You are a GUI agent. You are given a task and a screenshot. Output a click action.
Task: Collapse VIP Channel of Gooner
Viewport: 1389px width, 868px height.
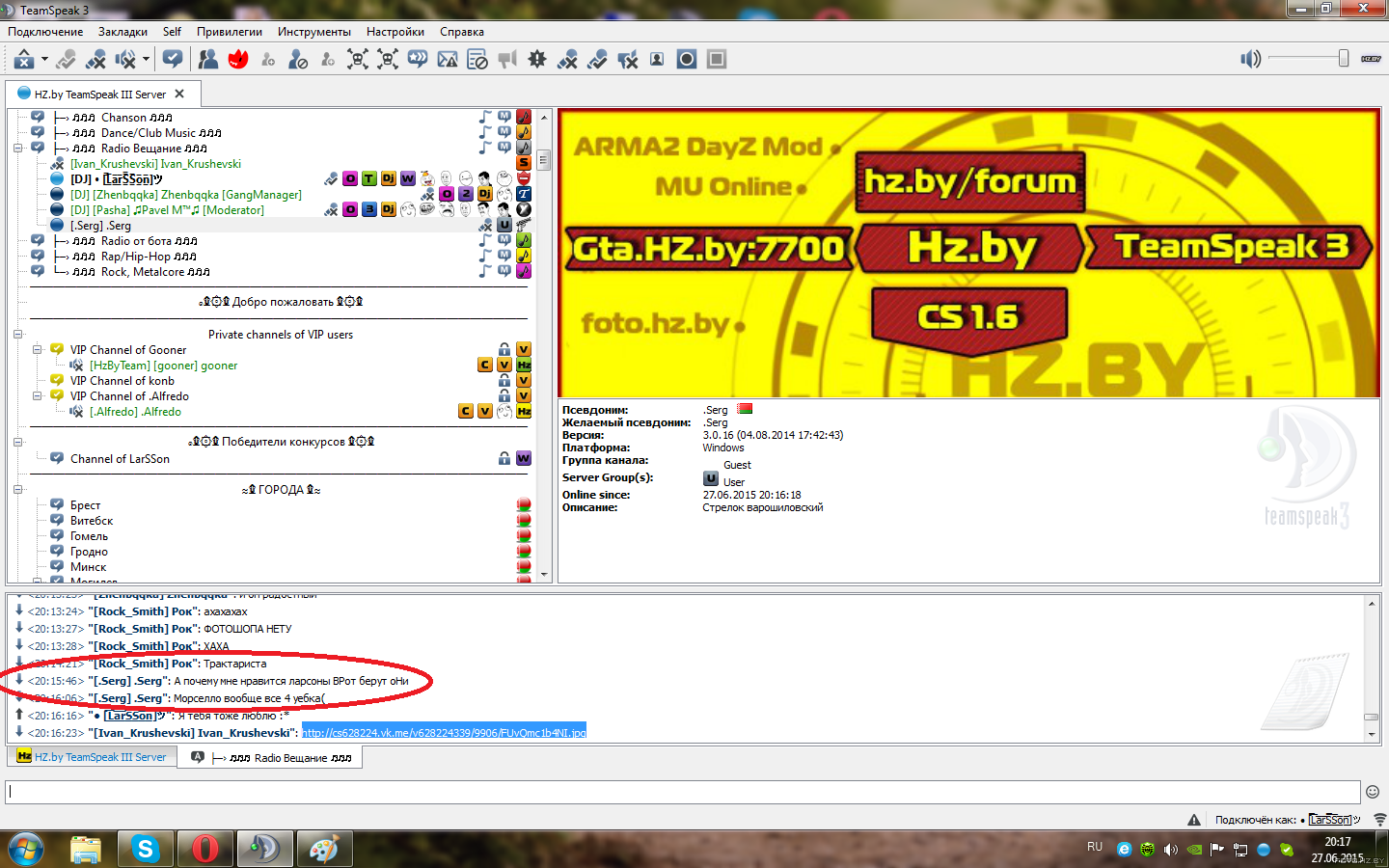click(38, 349)
